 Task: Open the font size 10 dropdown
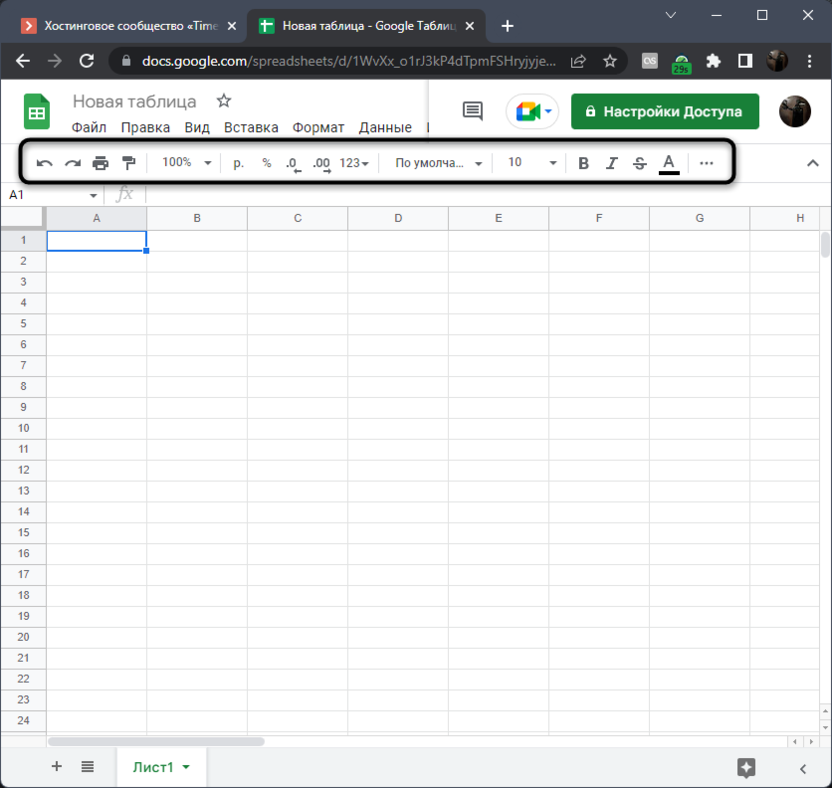point(531,163)
